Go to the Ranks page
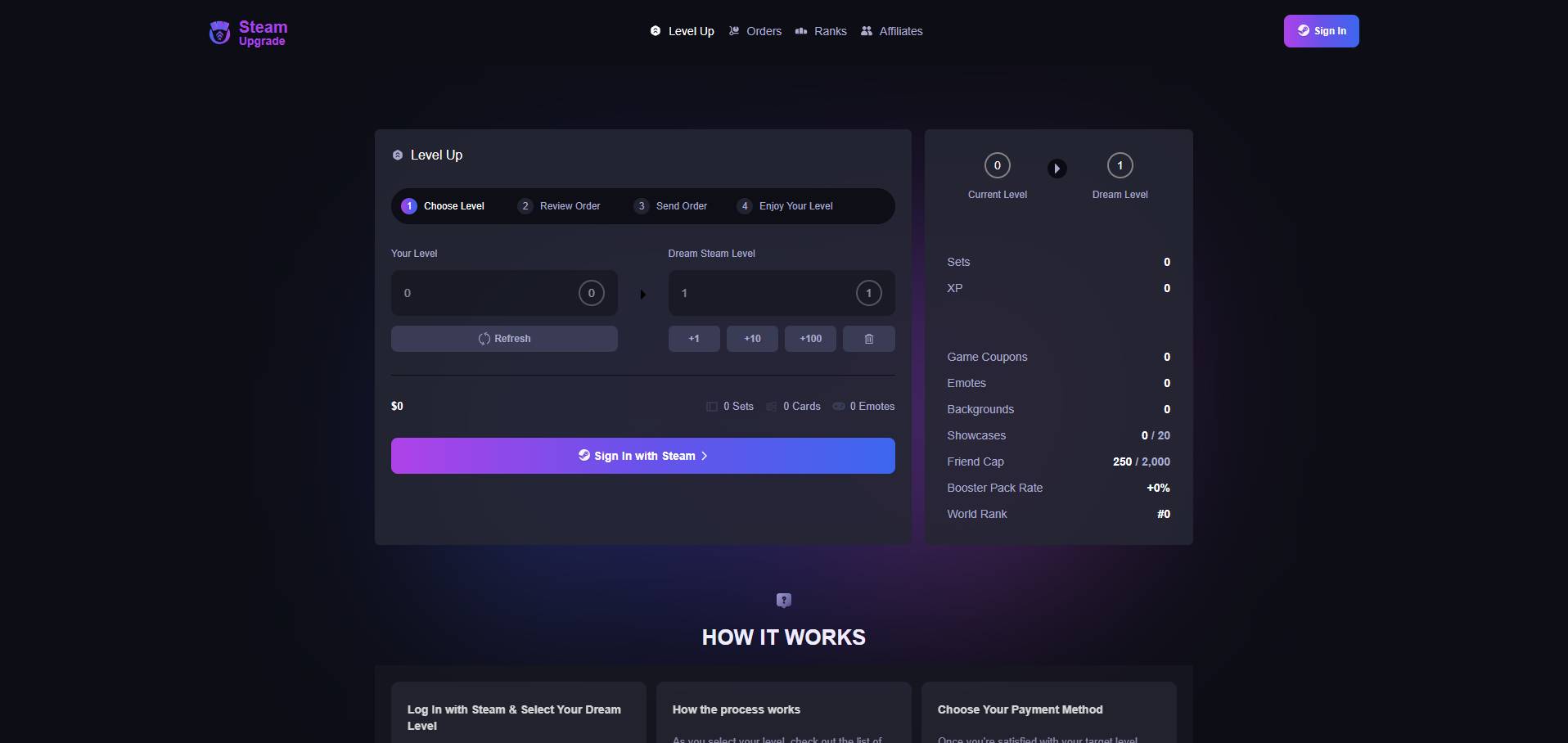Screen dimensions: 1568x743 (x=821, y=31)
